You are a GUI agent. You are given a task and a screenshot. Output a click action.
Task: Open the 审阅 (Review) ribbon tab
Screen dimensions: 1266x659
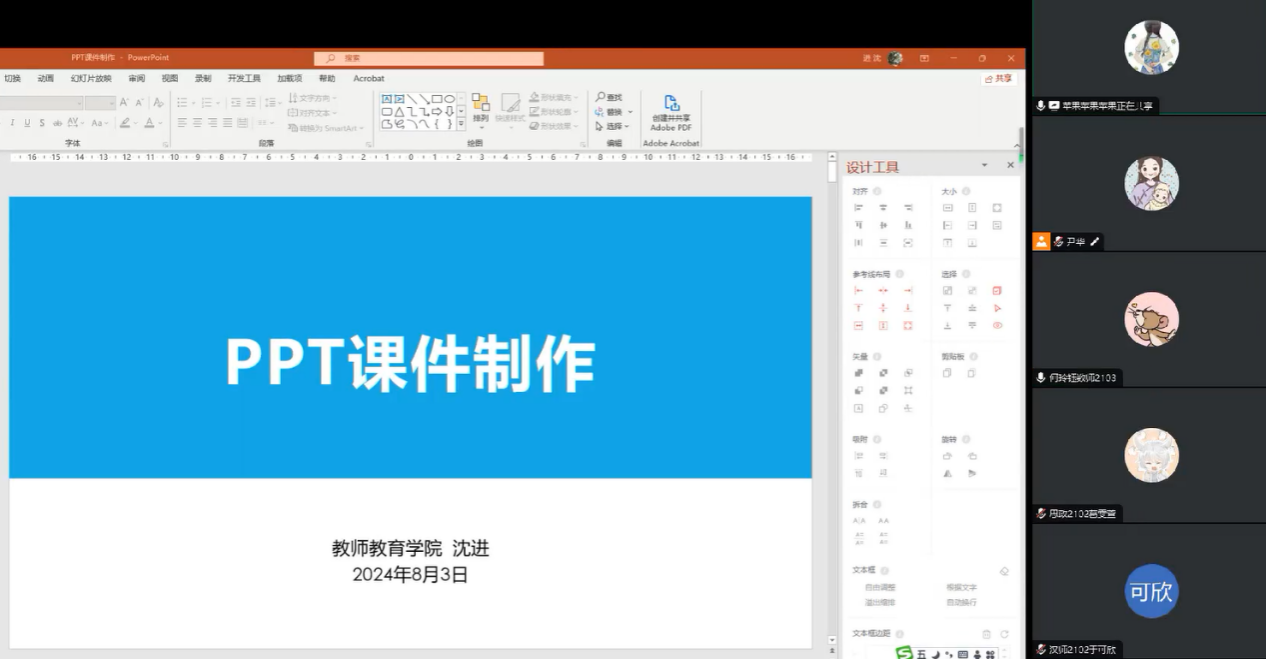pos(136,78)
